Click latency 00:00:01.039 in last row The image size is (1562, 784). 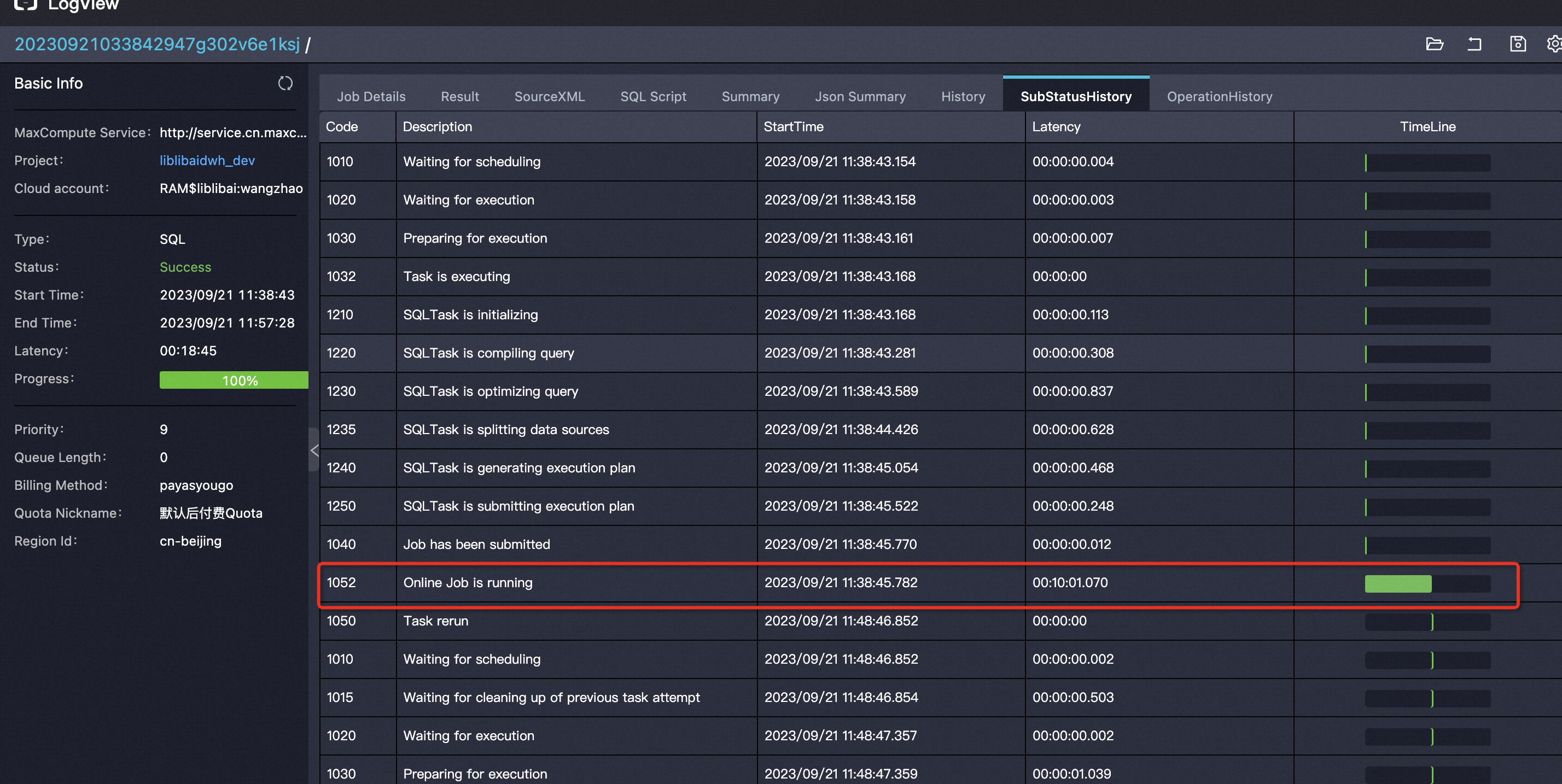tap(1071, 773)
